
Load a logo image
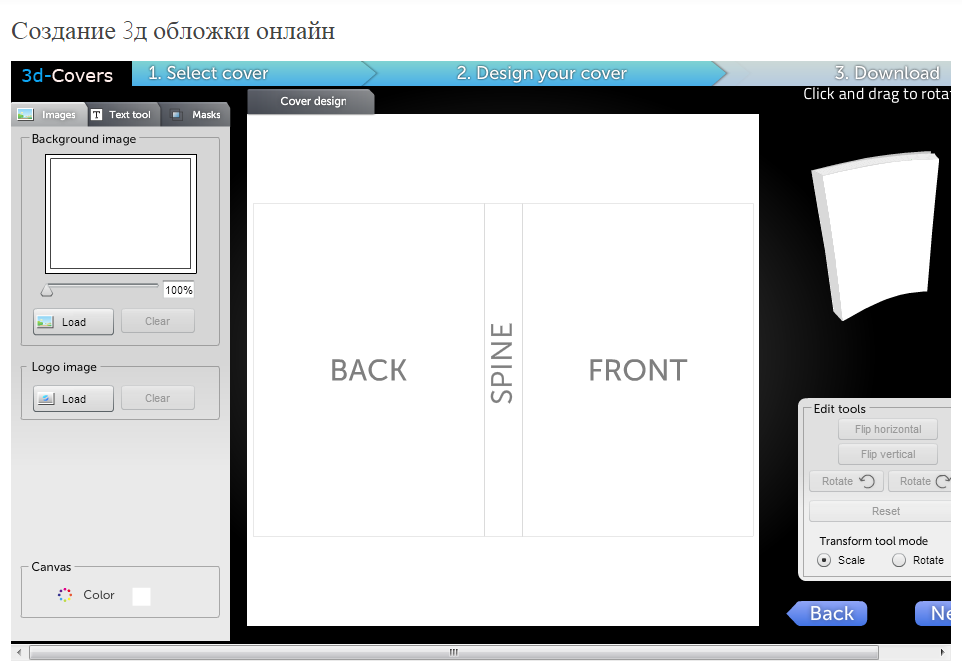click(x=74, y=398)
